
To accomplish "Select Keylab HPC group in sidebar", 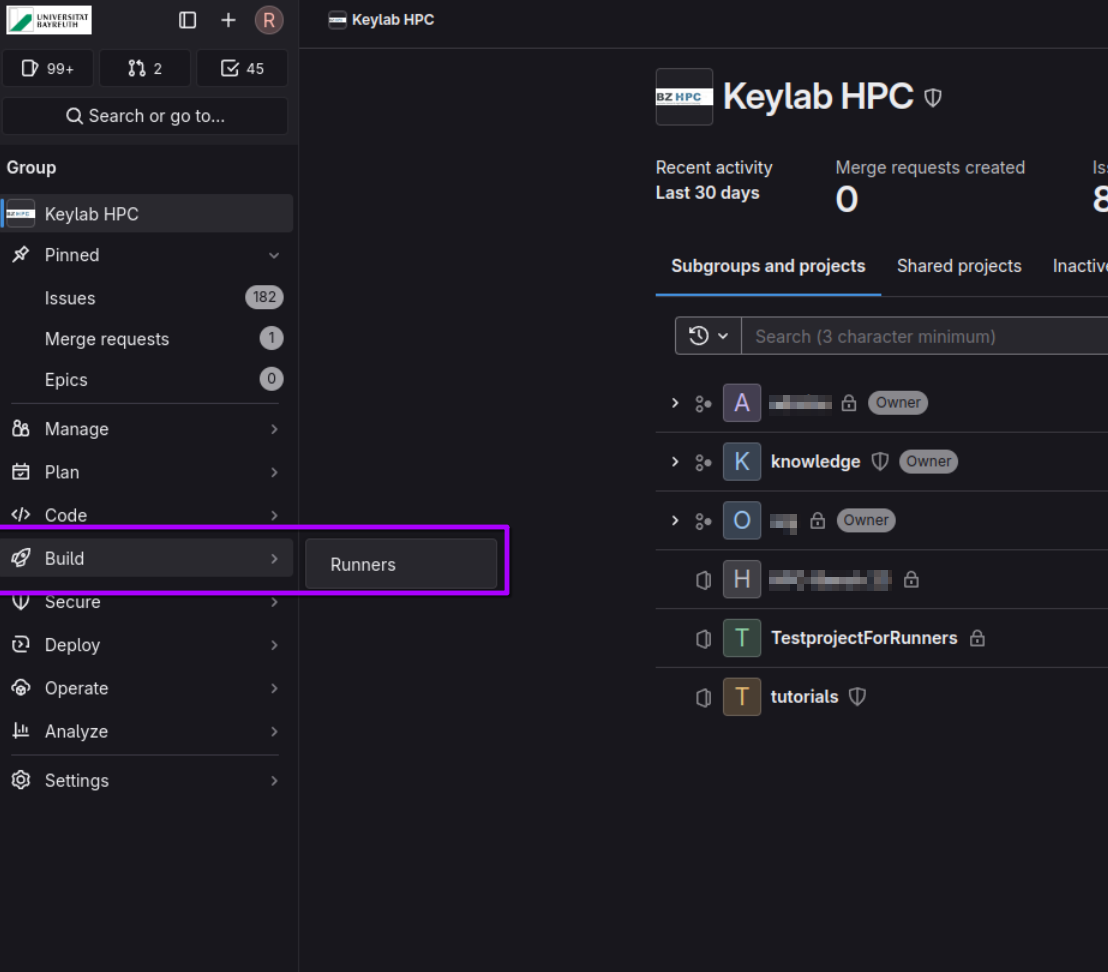I will tap(147, 213).
